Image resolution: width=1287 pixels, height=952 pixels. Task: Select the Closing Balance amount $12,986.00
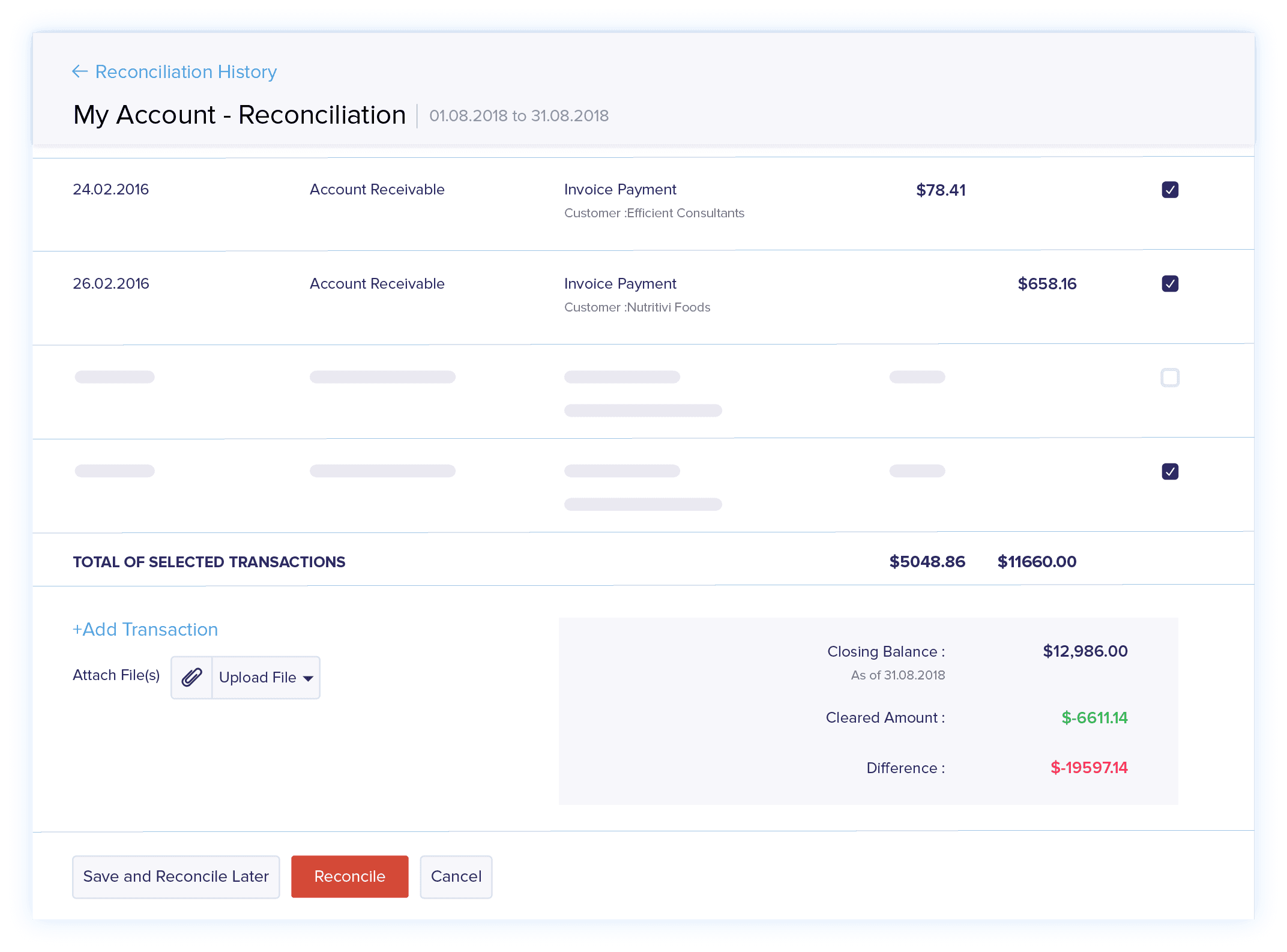[1084, 651]
